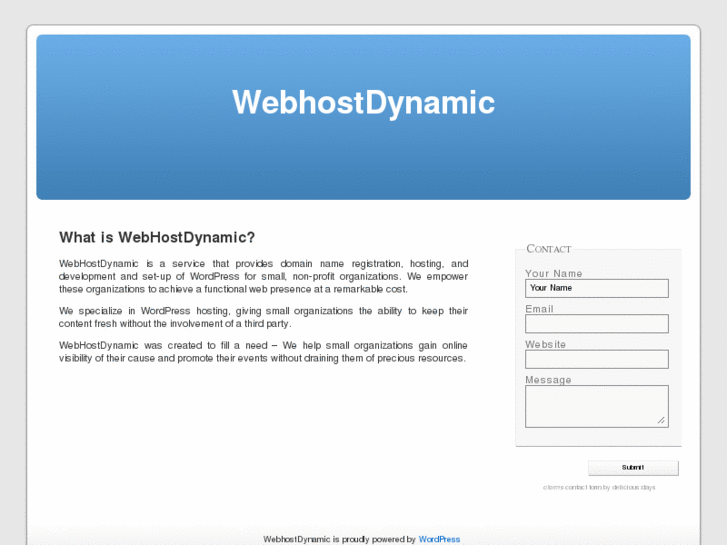Click the 'What is WebHostDynamic?' heading

[157, 237]
